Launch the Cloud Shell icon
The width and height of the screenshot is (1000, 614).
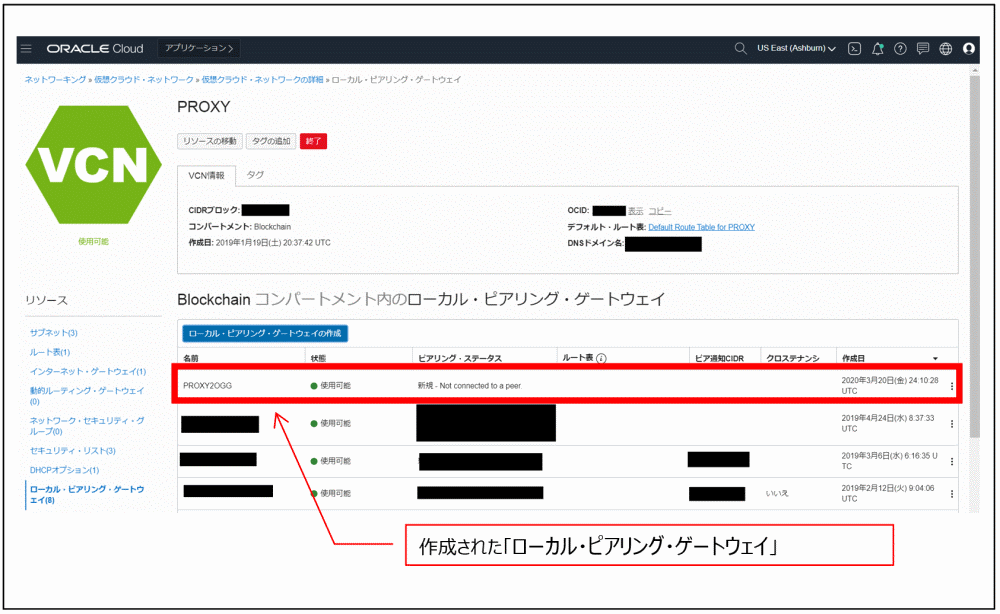tap(854, 48)
